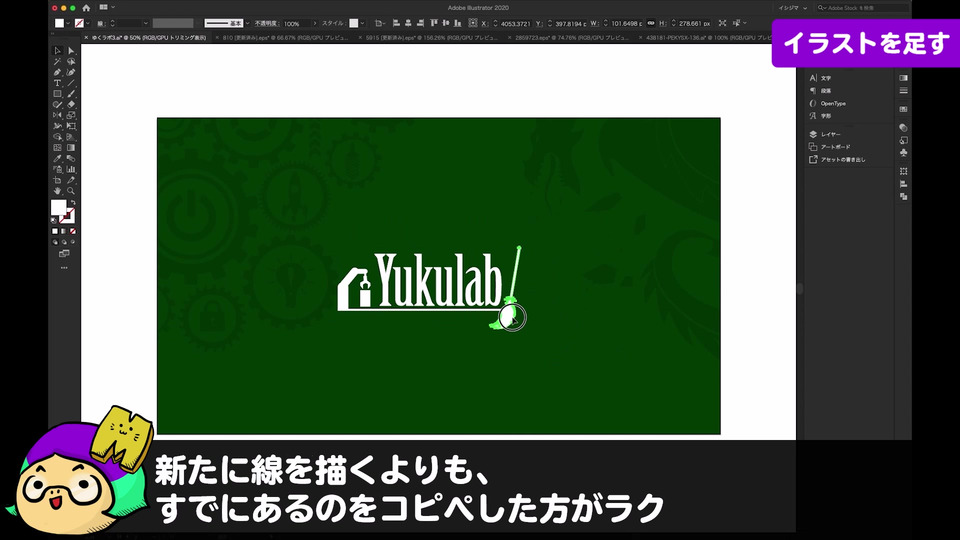
Task: Expand the opacity 100% arrow
Action: [x=315, y=23]
